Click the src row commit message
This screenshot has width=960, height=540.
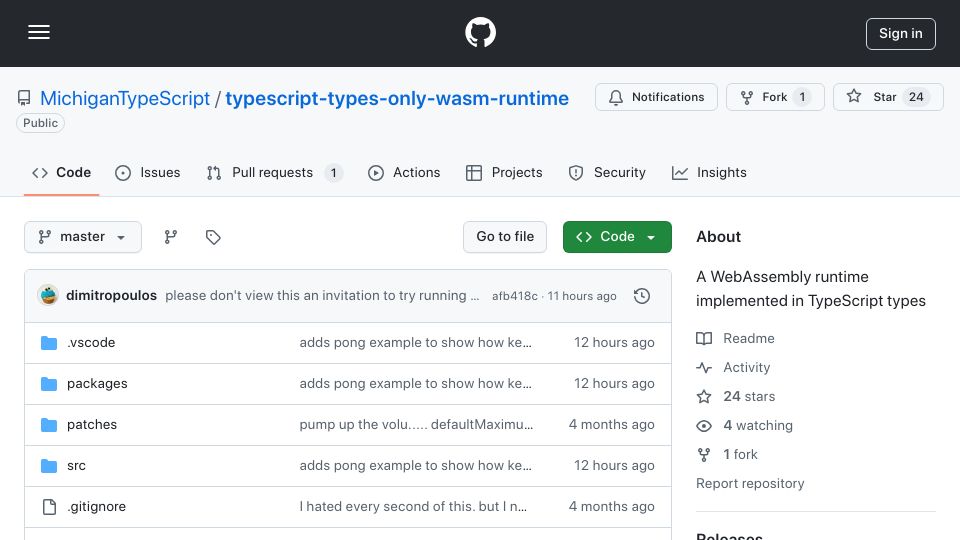coord(416,466)
